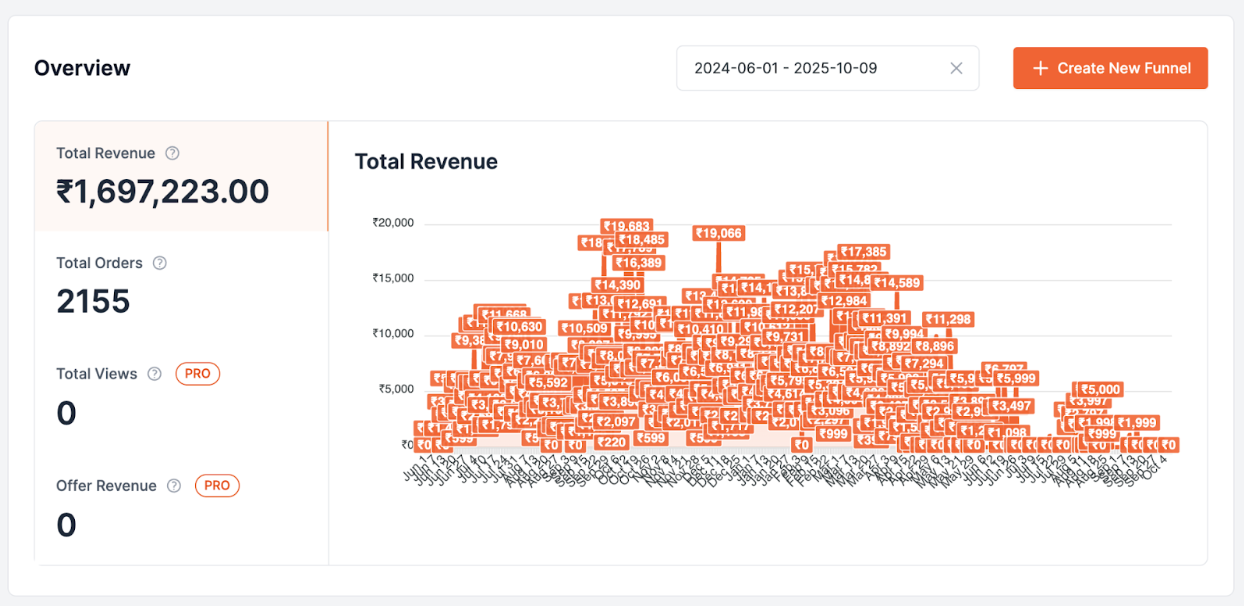Image resolution: width=1244 pixels, height=606 pixels.
Task: Clear the date range with the X icon
Action: 956,68
